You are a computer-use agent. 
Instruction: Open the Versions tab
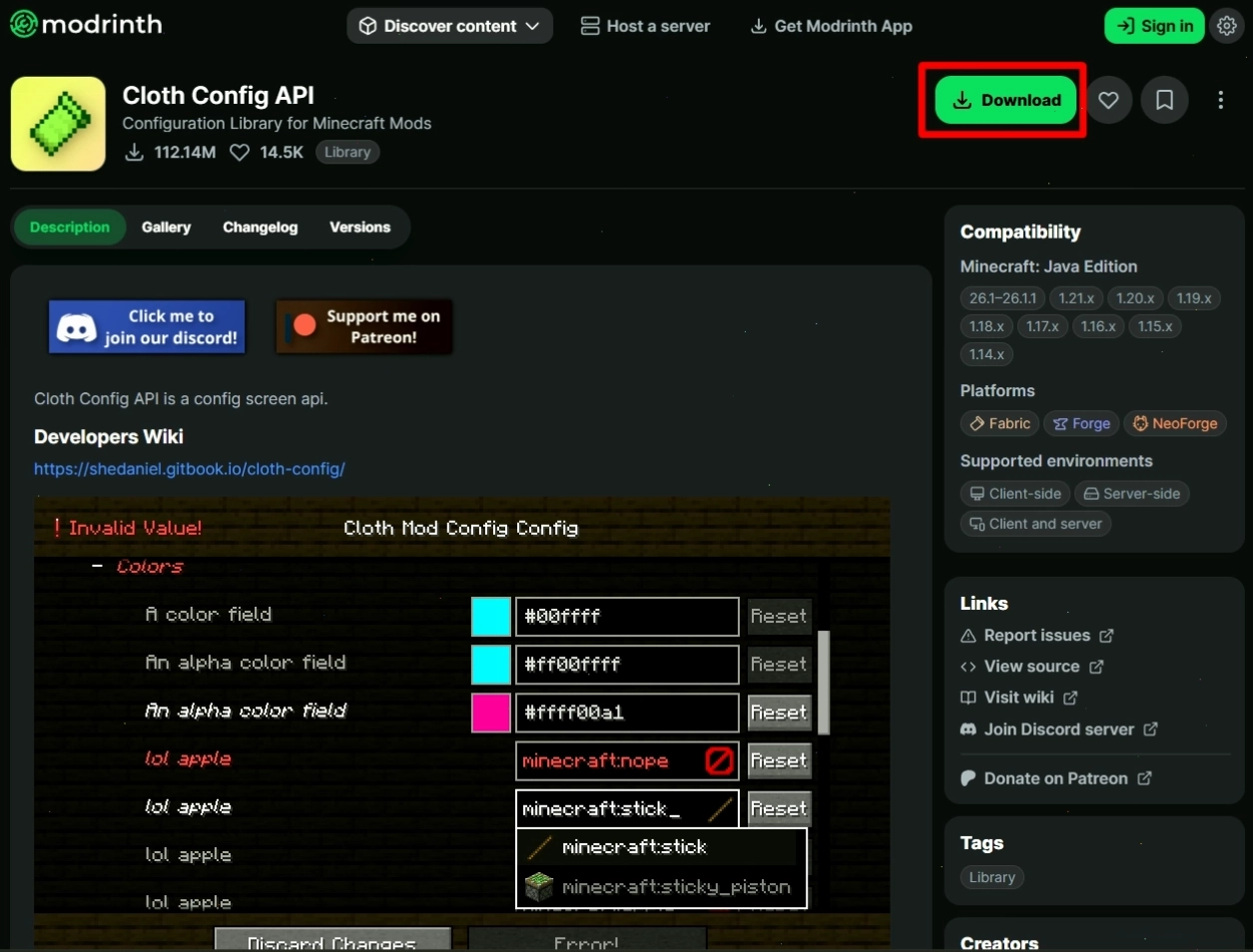pos(359,228)
